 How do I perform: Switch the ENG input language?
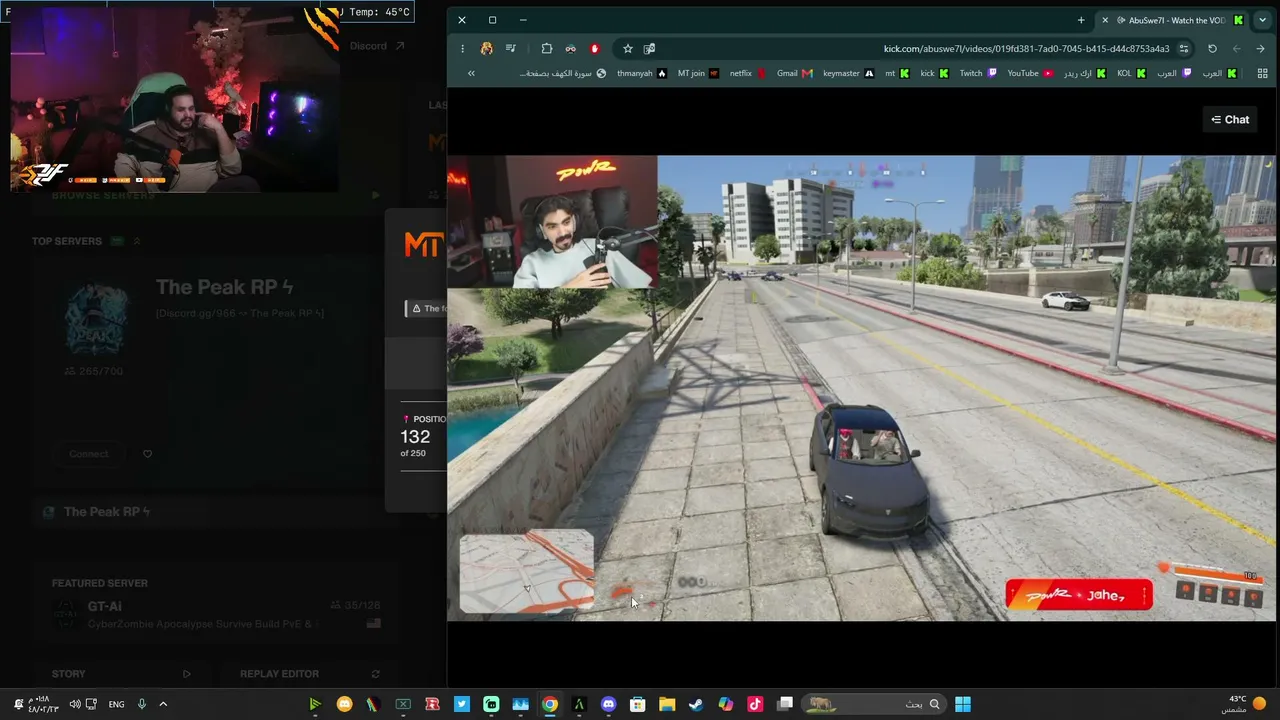pyautogui.click(x=116, y=704)
